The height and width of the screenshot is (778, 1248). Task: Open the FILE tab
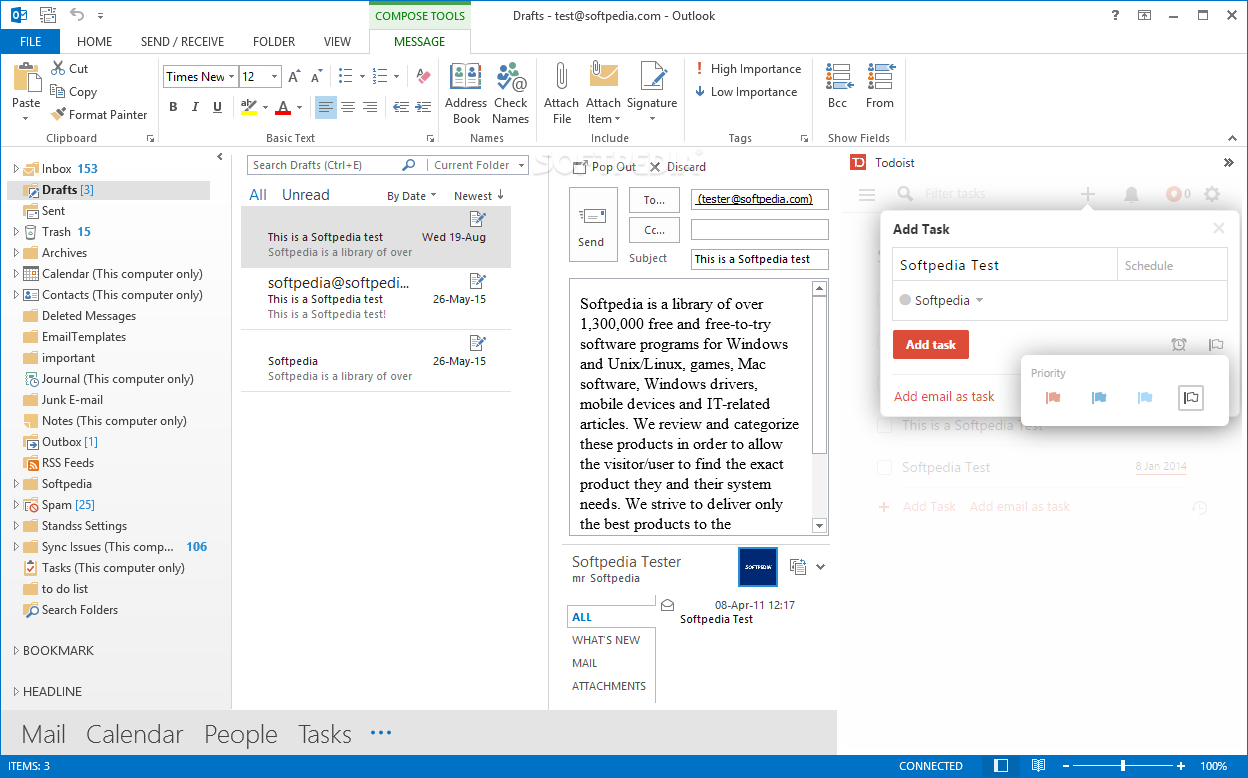coord(30,42)
